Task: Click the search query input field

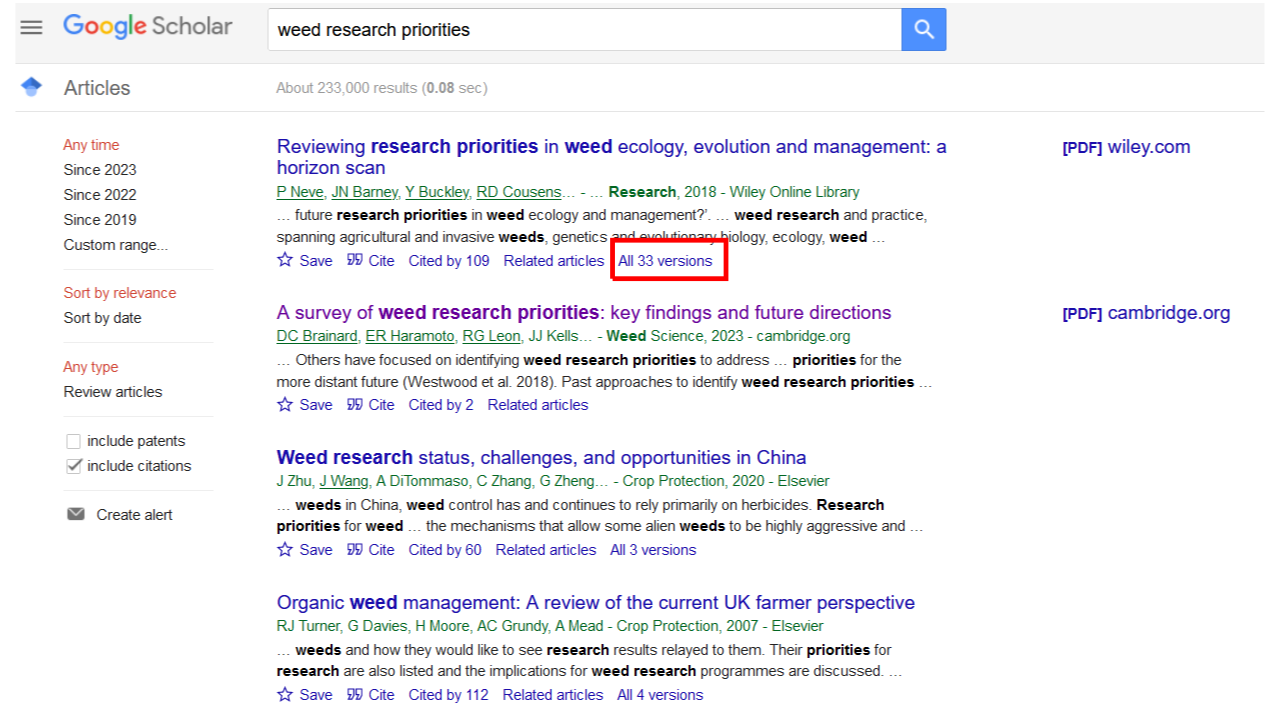Action: click(x=585, y=30)
